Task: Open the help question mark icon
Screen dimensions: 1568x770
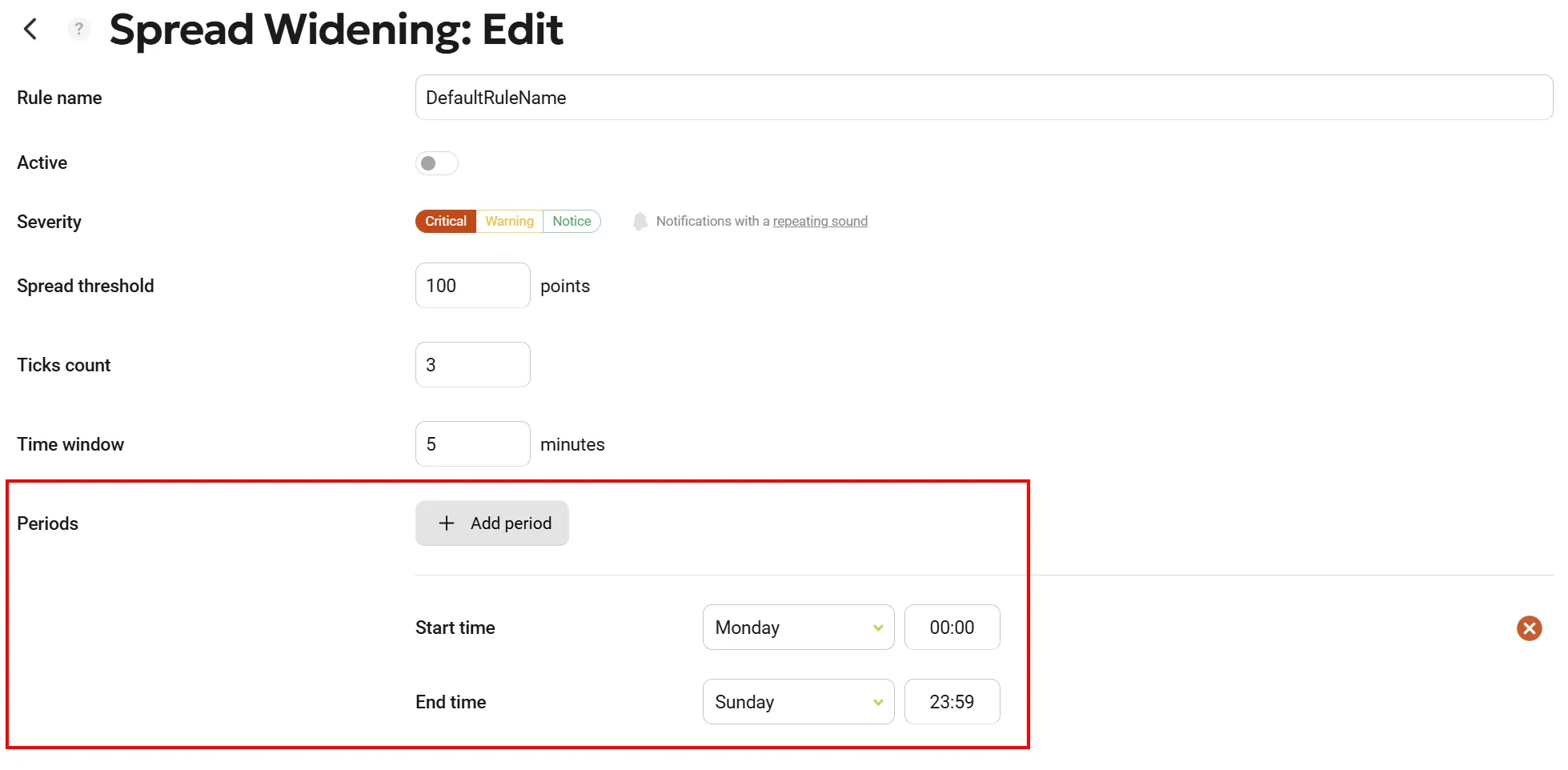Action: (78, 30)
